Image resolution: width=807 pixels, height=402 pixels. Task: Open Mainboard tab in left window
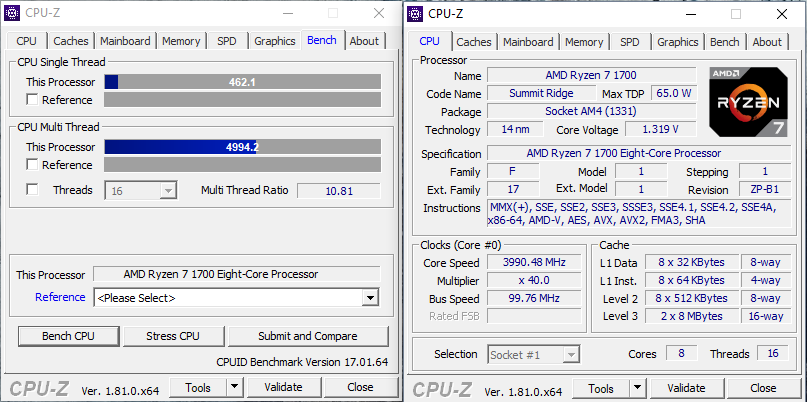click(125, 41)
